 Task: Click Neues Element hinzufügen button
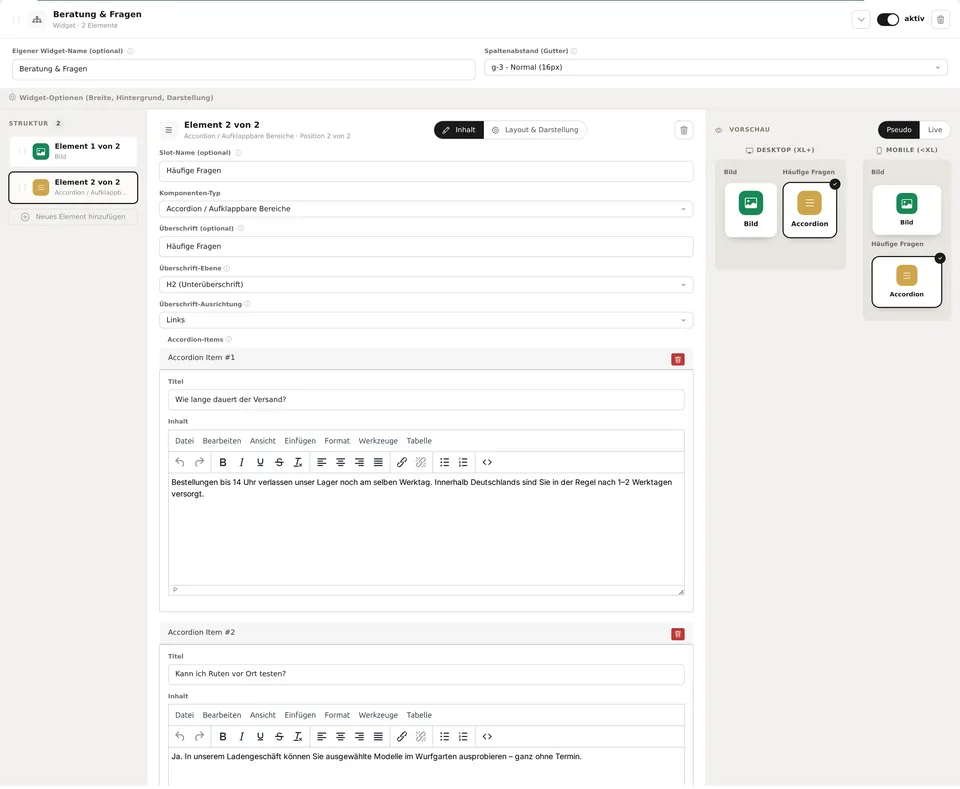(x=73, y=217)
